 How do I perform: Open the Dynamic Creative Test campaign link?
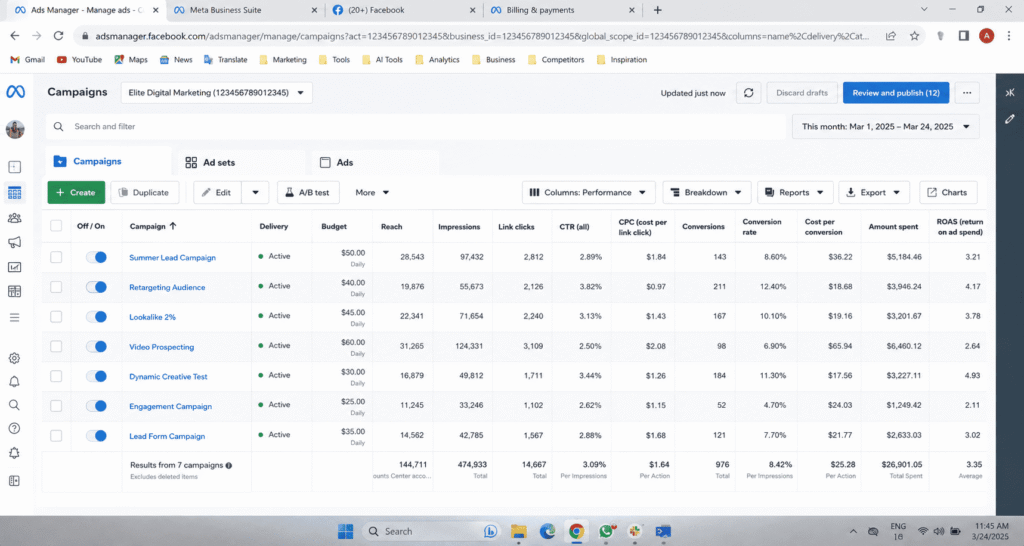pyautogui.click(x=168, y=377)
